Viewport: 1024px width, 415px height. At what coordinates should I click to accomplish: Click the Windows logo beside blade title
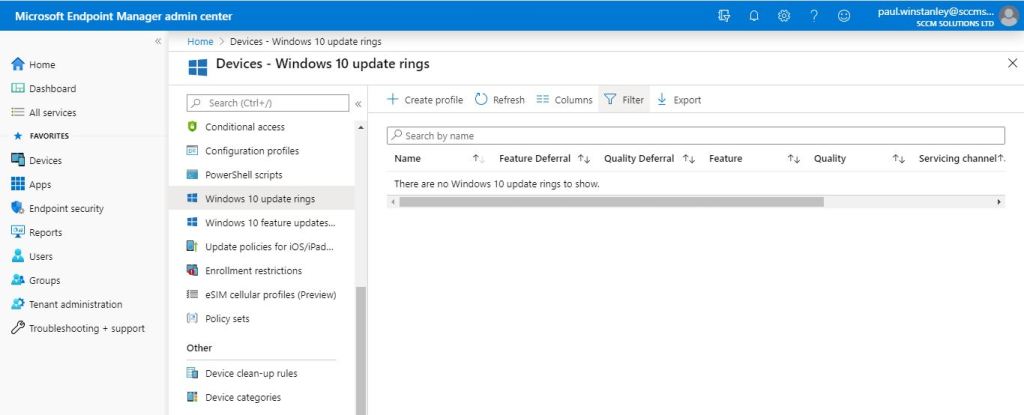pos(197,67)
